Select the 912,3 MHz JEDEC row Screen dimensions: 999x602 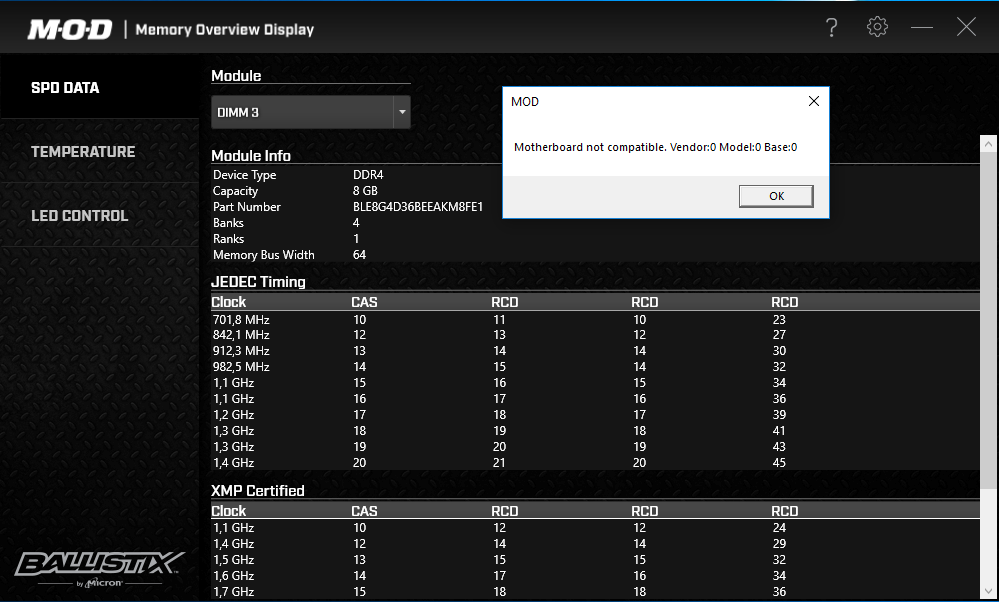(595, 351)
